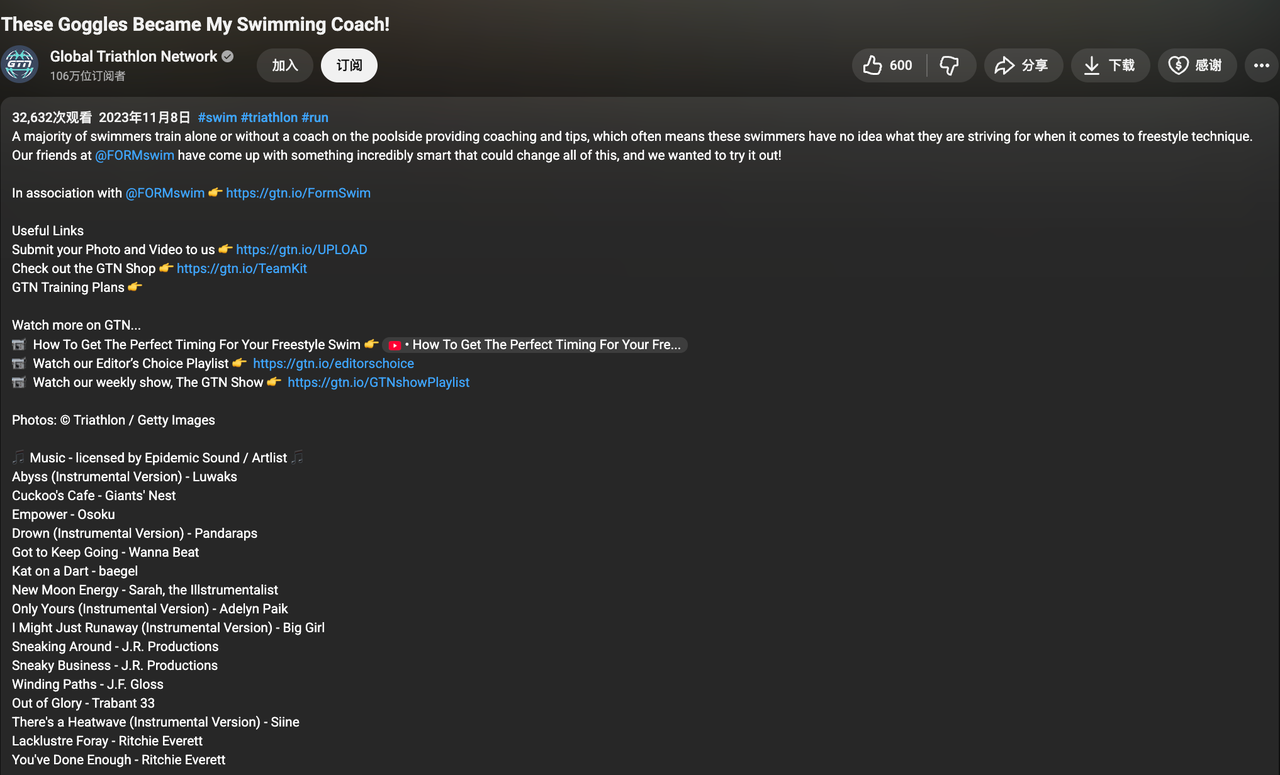The height and width of the screenshot is (775, 1280).
Task: Open the gtn.io/FormSwim link
Action: click(298, 193)
